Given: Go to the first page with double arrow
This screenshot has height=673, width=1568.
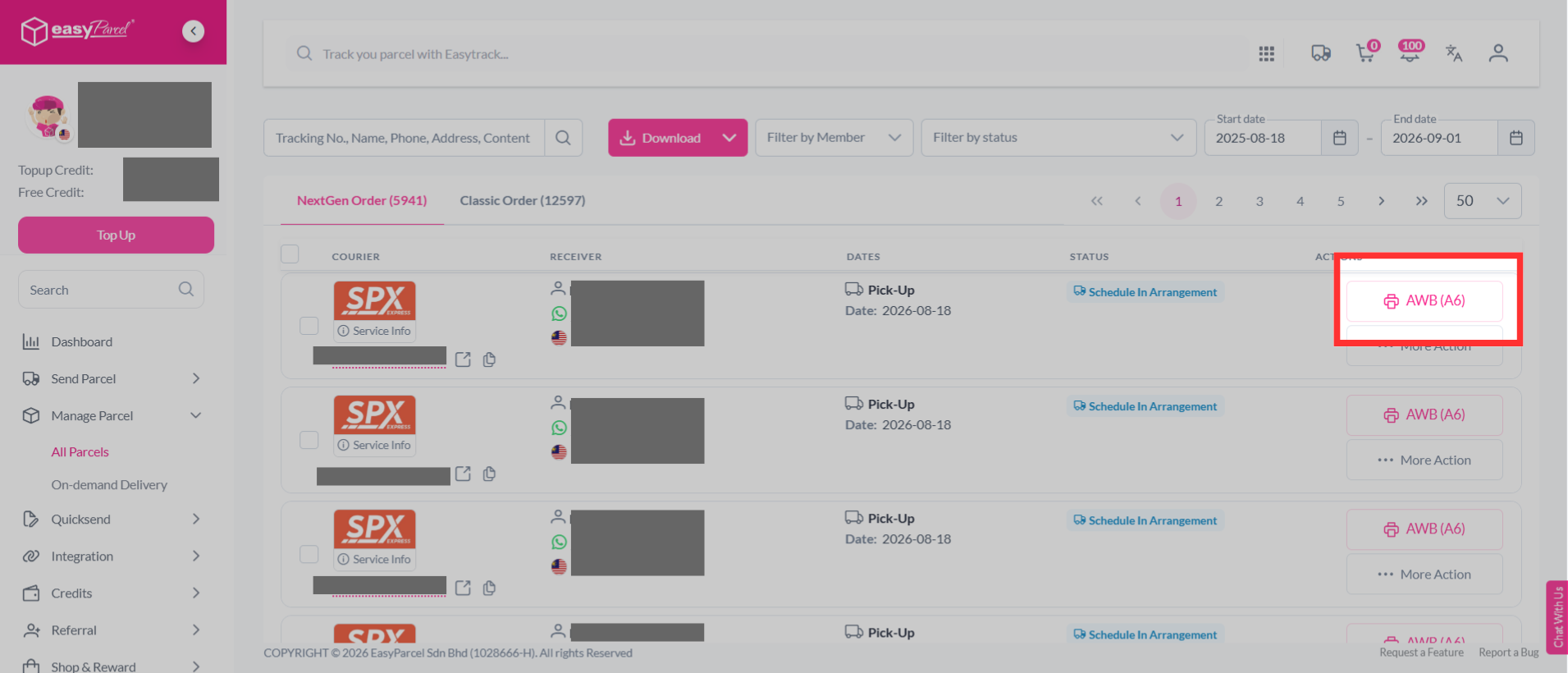Looking at the screenshot, I should click(1097, 201).
